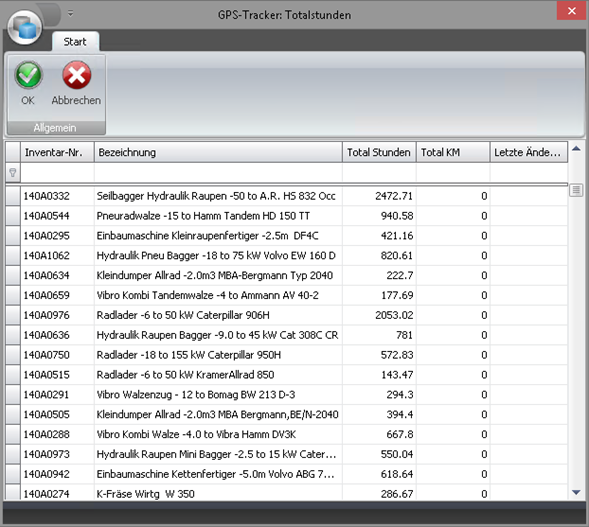Sort by Total Stunden column header

tap(379, 152)
